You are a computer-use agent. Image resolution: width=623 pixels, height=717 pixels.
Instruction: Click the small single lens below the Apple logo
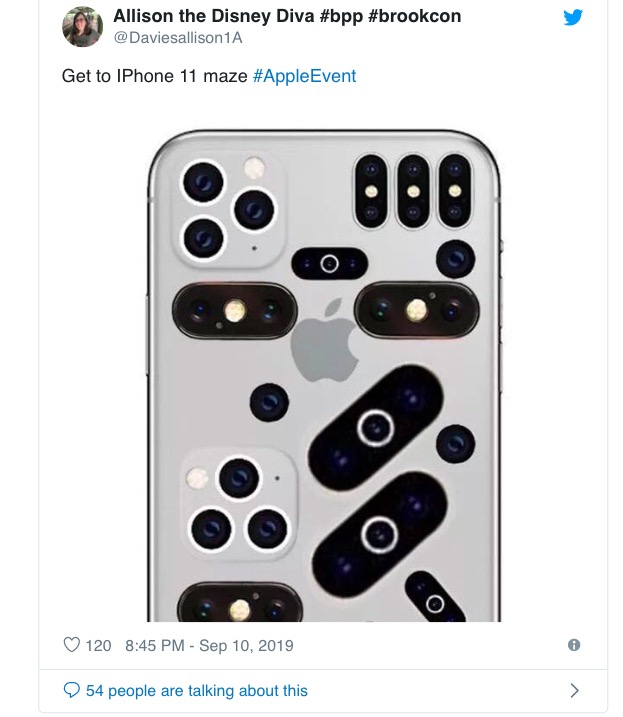point(269,403)
